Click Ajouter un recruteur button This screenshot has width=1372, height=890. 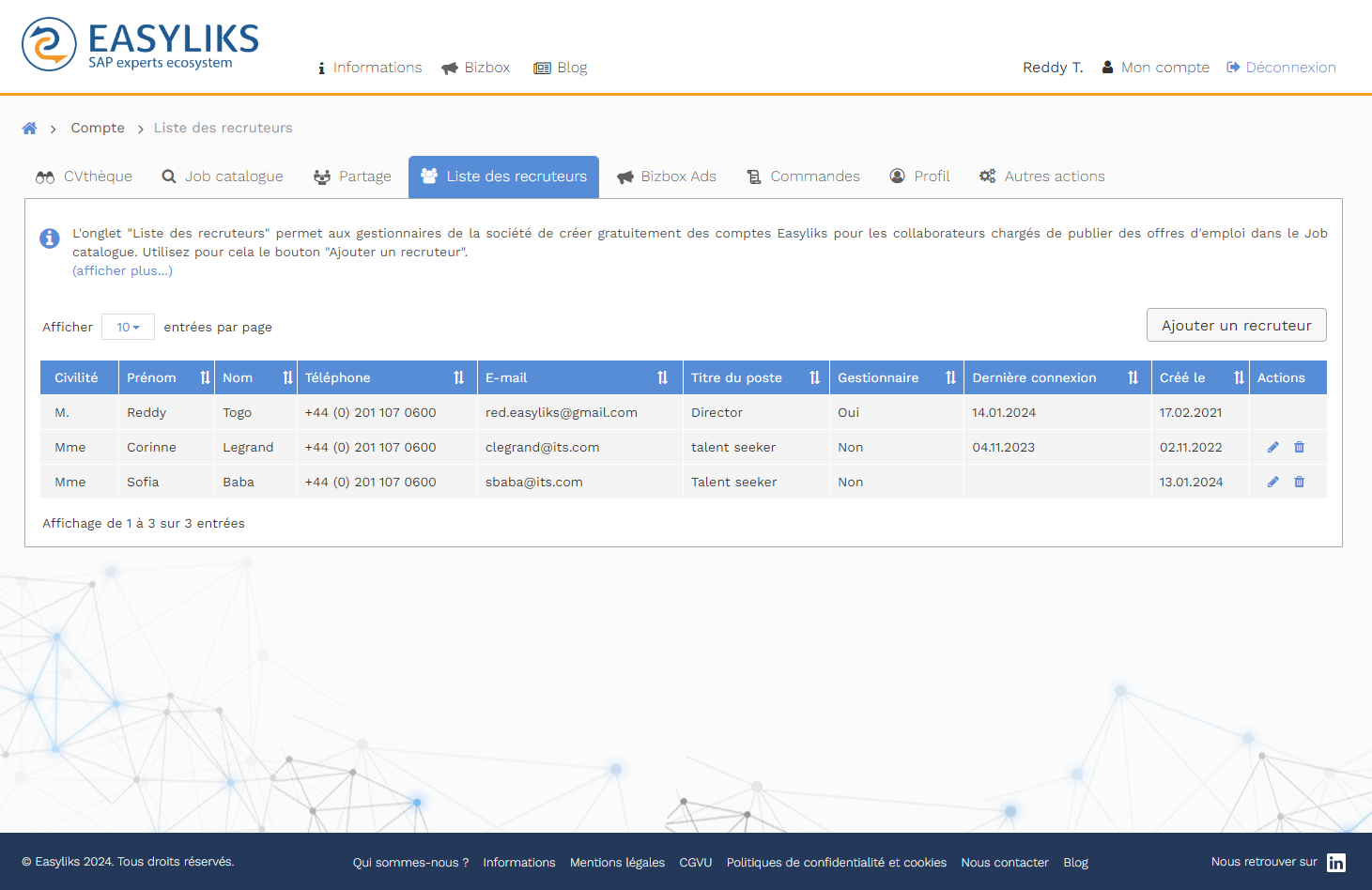click(x=1236, y=326)
